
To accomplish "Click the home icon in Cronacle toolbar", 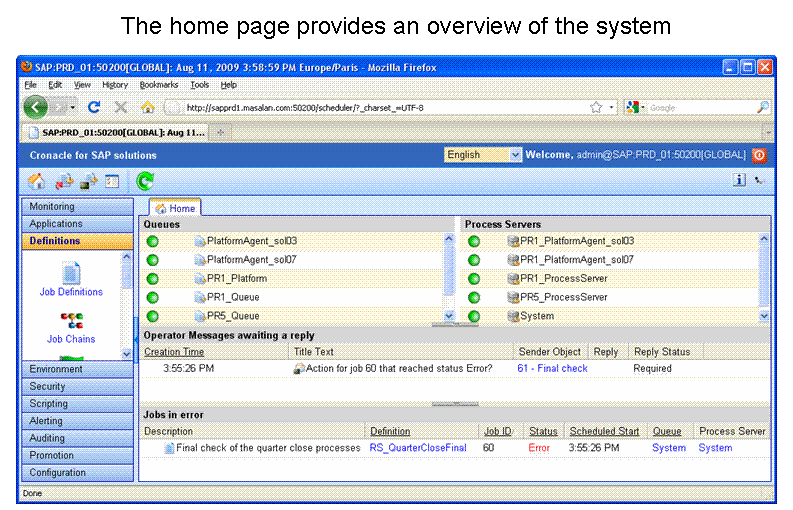I will click(36, 181).
